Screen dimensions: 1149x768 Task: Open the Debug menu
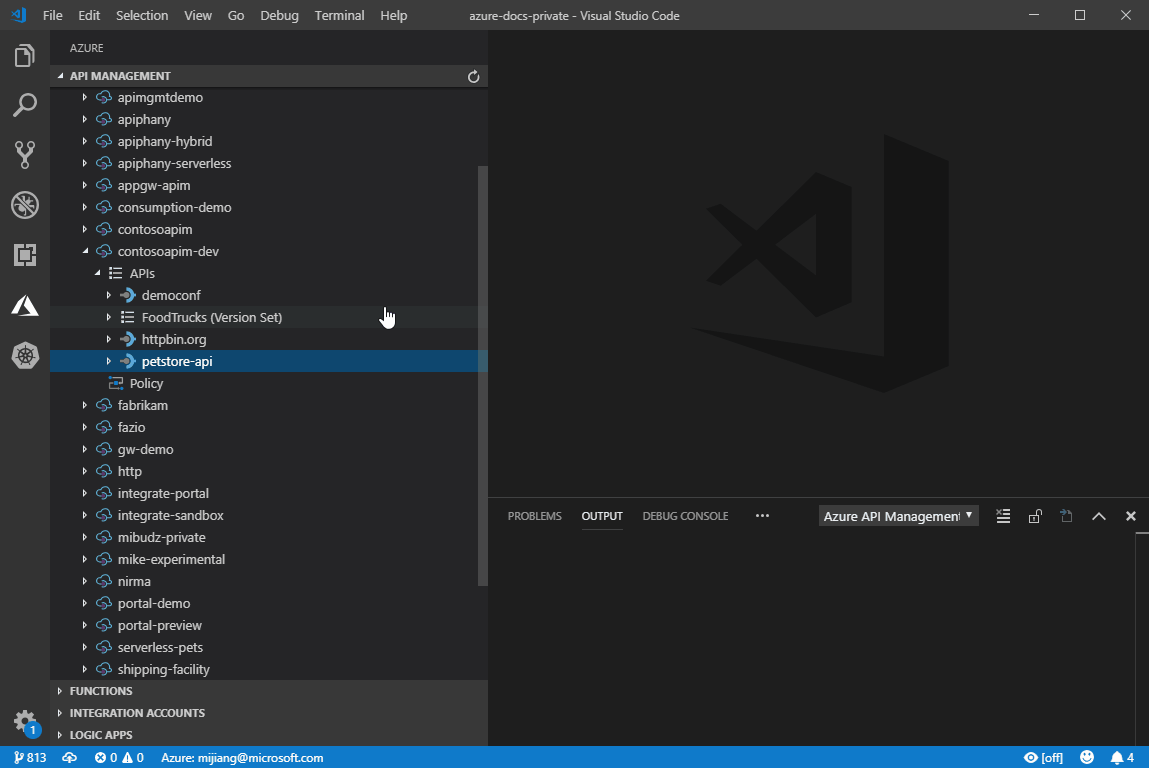279,15
